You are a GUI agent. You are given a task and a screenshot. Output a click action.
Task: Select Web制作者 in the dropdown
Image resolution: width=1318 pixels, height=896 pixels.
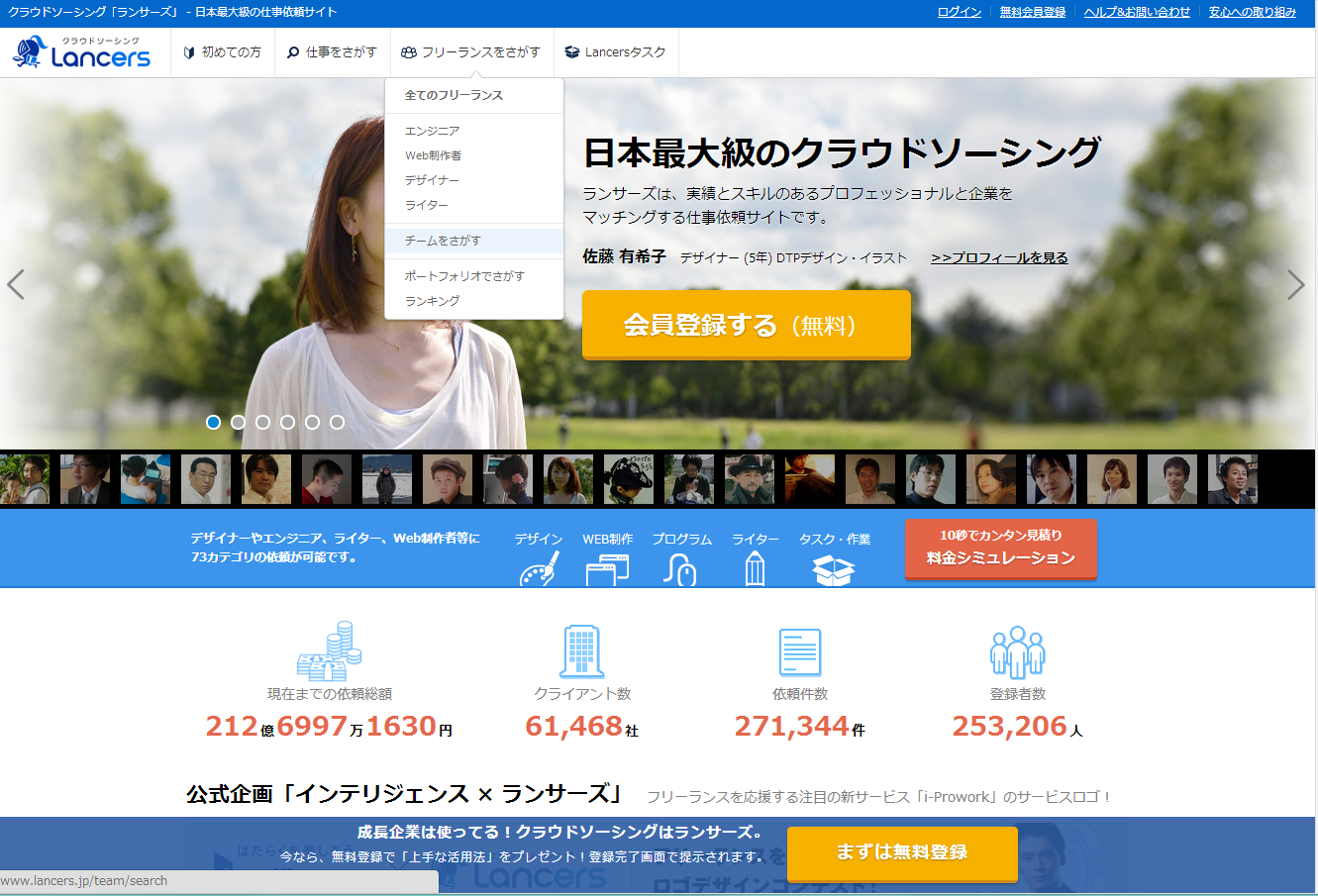(x=474, y=155)
